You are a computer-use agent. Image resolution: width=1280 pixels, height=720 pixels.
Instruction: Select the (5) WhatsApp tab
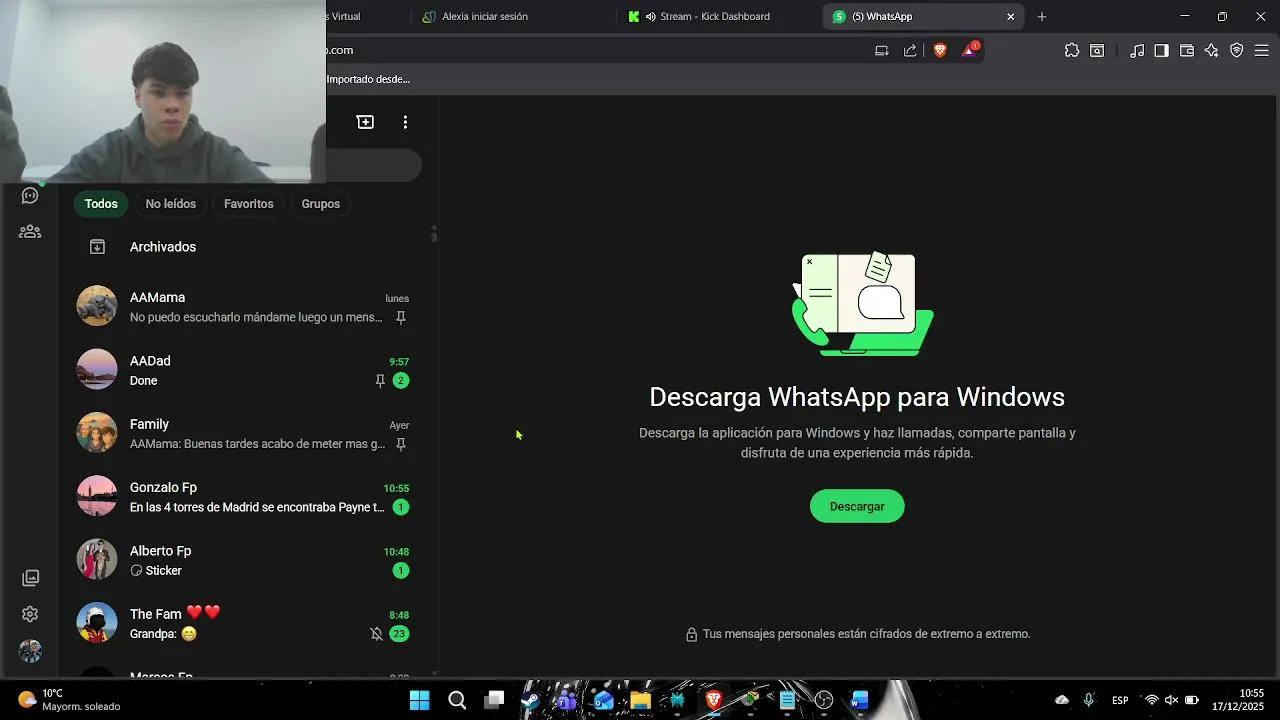tap(922, 16)
